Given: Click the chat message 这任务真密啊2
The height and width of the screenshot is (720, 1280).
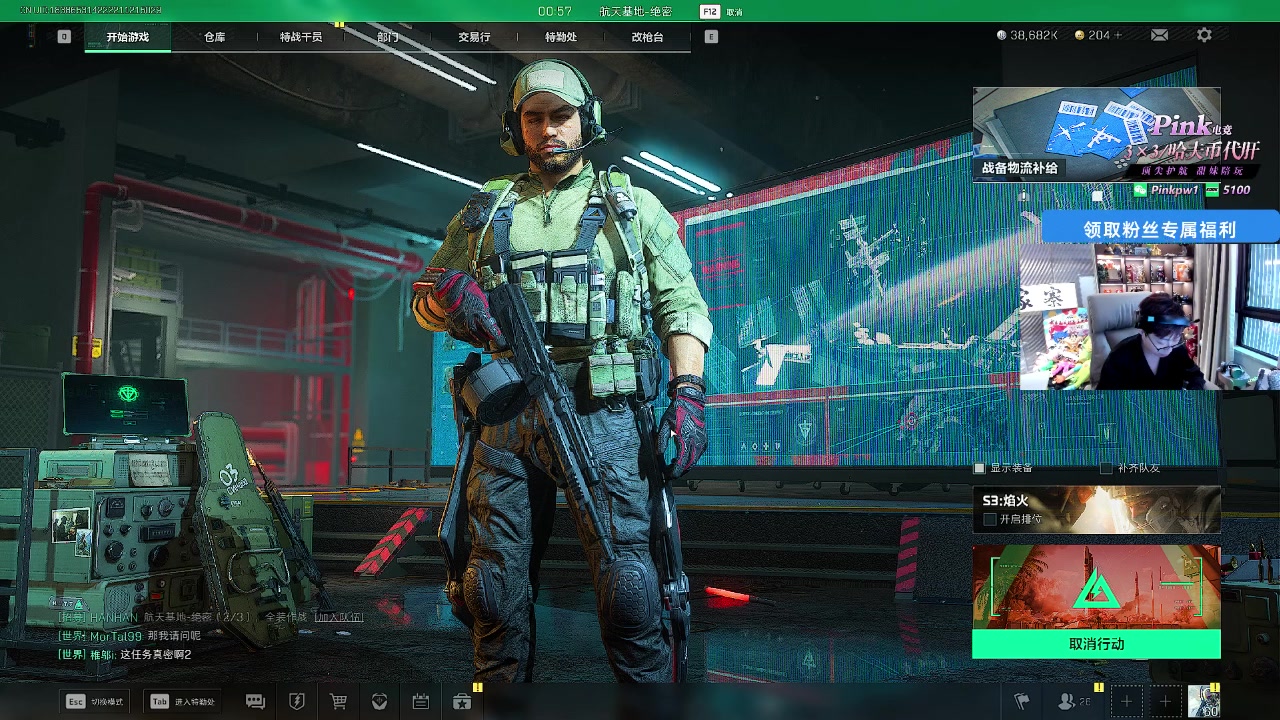Looking at the screenshot, I should pyautogui.click(x=155, y=655).
